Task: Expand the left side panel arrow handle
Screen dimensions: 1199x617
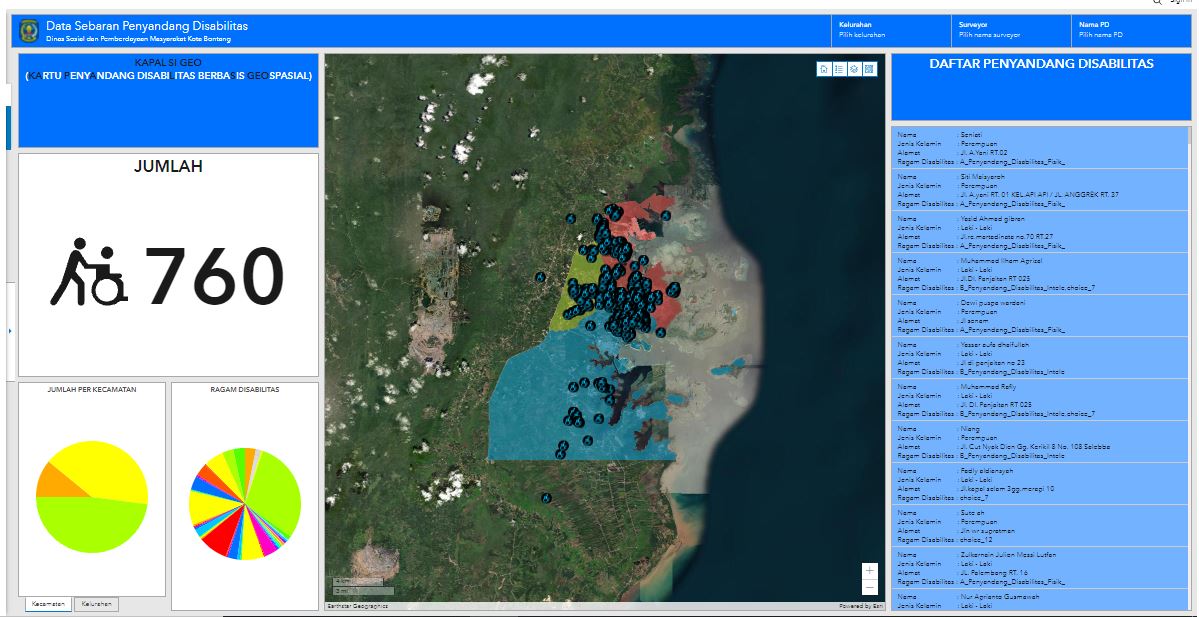Action: click(x=9, y=331)
